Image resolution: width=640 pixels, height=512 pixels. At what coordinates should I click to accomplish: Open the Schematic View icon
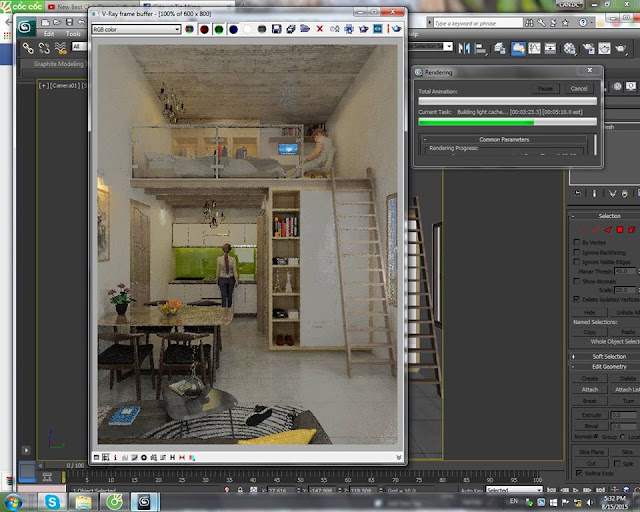pos(550,49)
